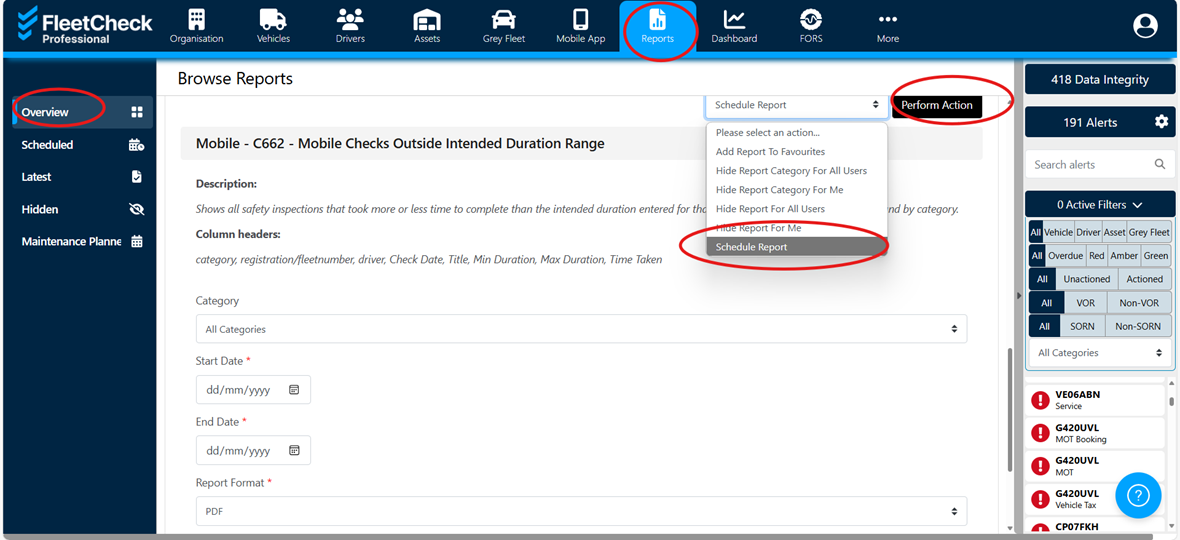
Task: Open the Organisation building icon
Action: click(196, 20)
